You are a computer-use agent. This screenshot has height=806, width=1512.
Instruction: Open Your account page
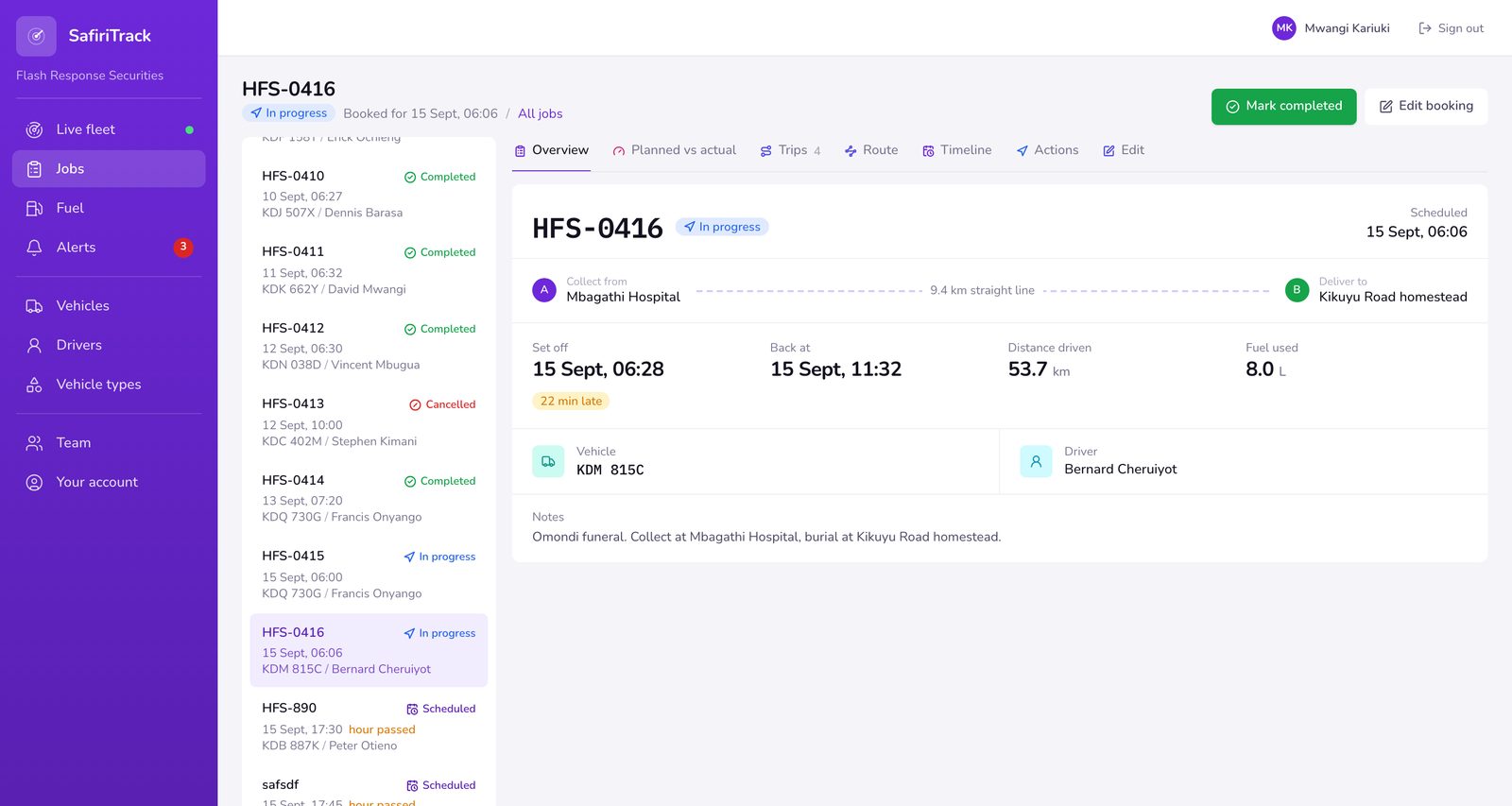pyautogui.click(x=109, y=482)
